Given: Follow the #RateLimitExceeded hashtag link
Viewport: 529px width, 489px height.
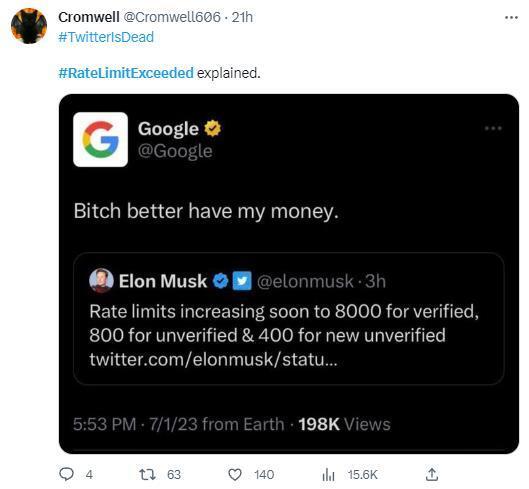Looking at the screenshot, I should (x=126, y=73).
